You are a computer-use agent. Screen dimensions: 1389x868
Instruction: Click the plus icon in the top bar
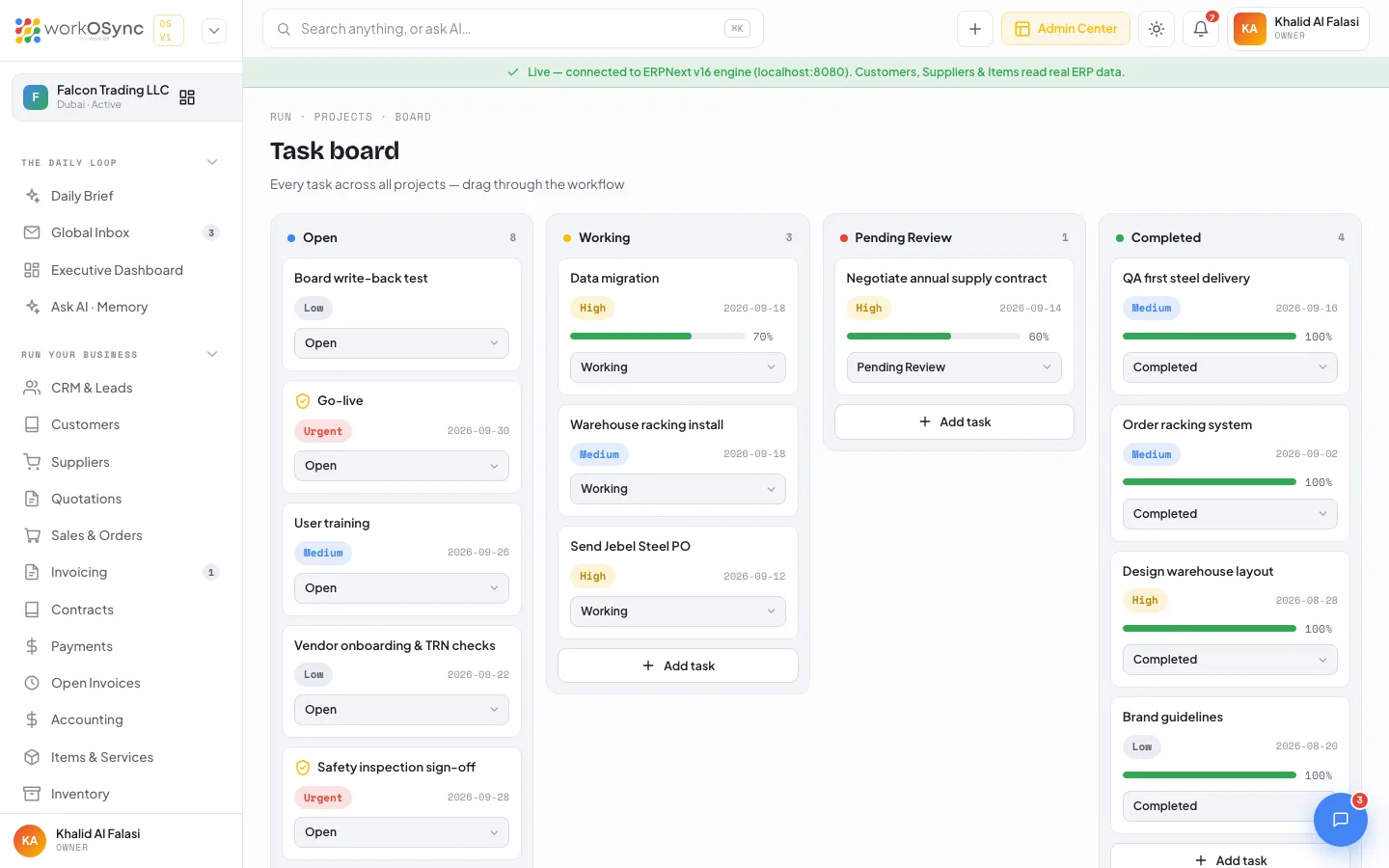point(975,29)
